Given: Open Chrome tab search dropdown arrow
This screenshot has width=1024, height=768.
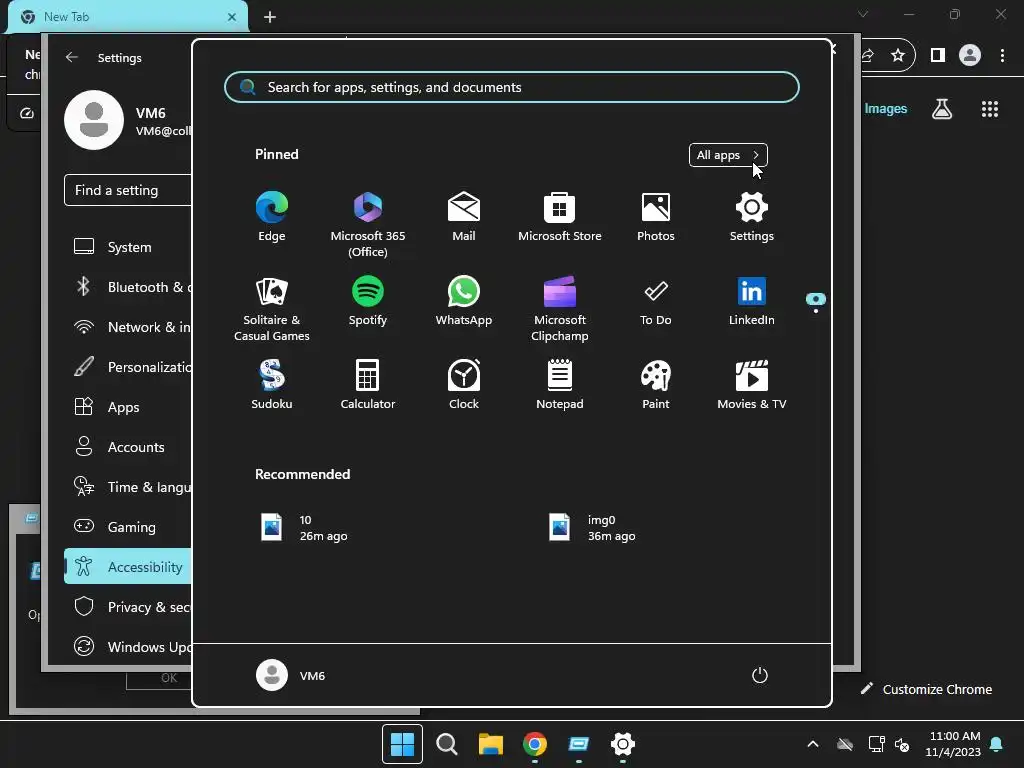Looking at the screenshot, I should point(863,14).
